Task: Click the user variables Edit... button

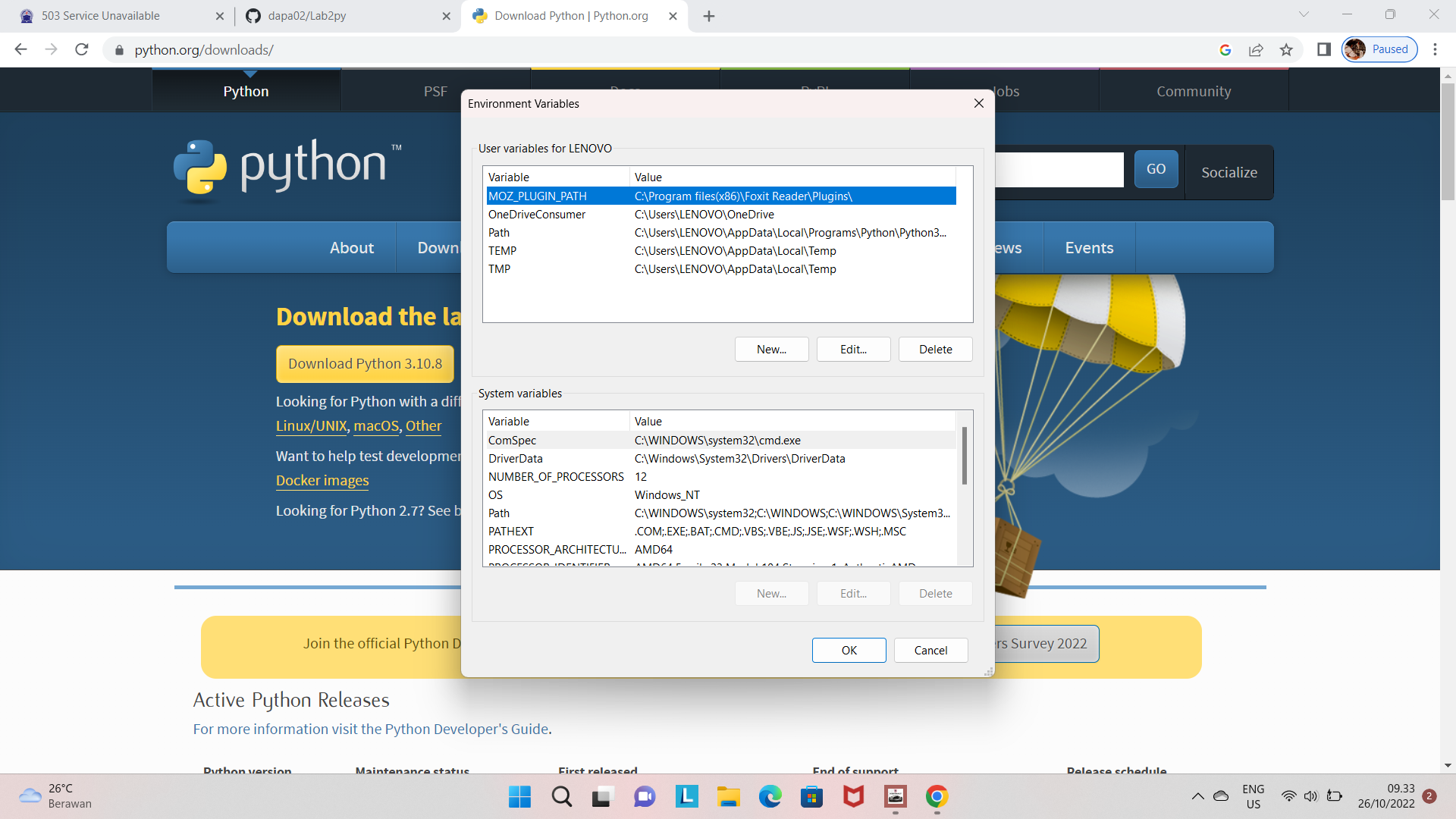Action: [x=853, y=350]
